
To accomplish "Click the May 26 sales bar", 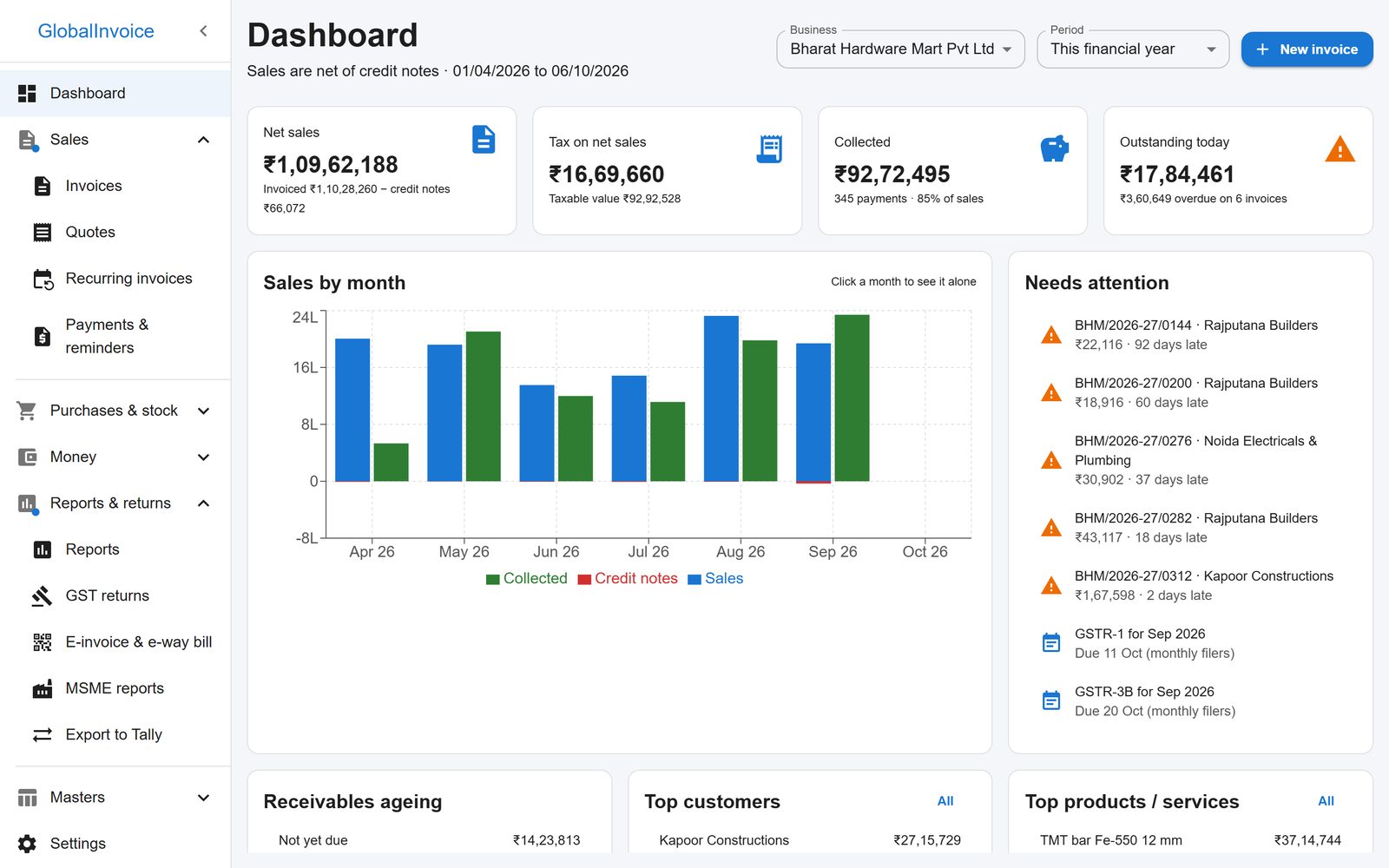I will (444, 413).
